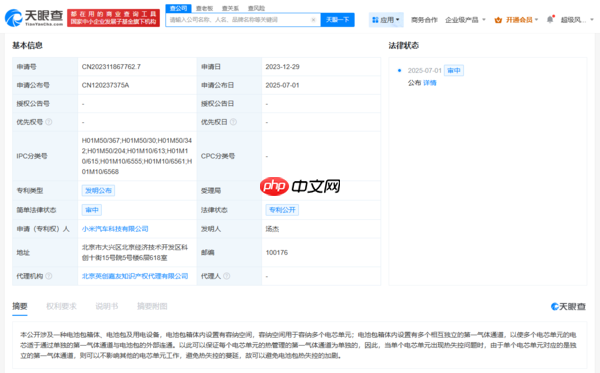
Task: Click the 专利公开 legal status tag
Action: [282, 210]
